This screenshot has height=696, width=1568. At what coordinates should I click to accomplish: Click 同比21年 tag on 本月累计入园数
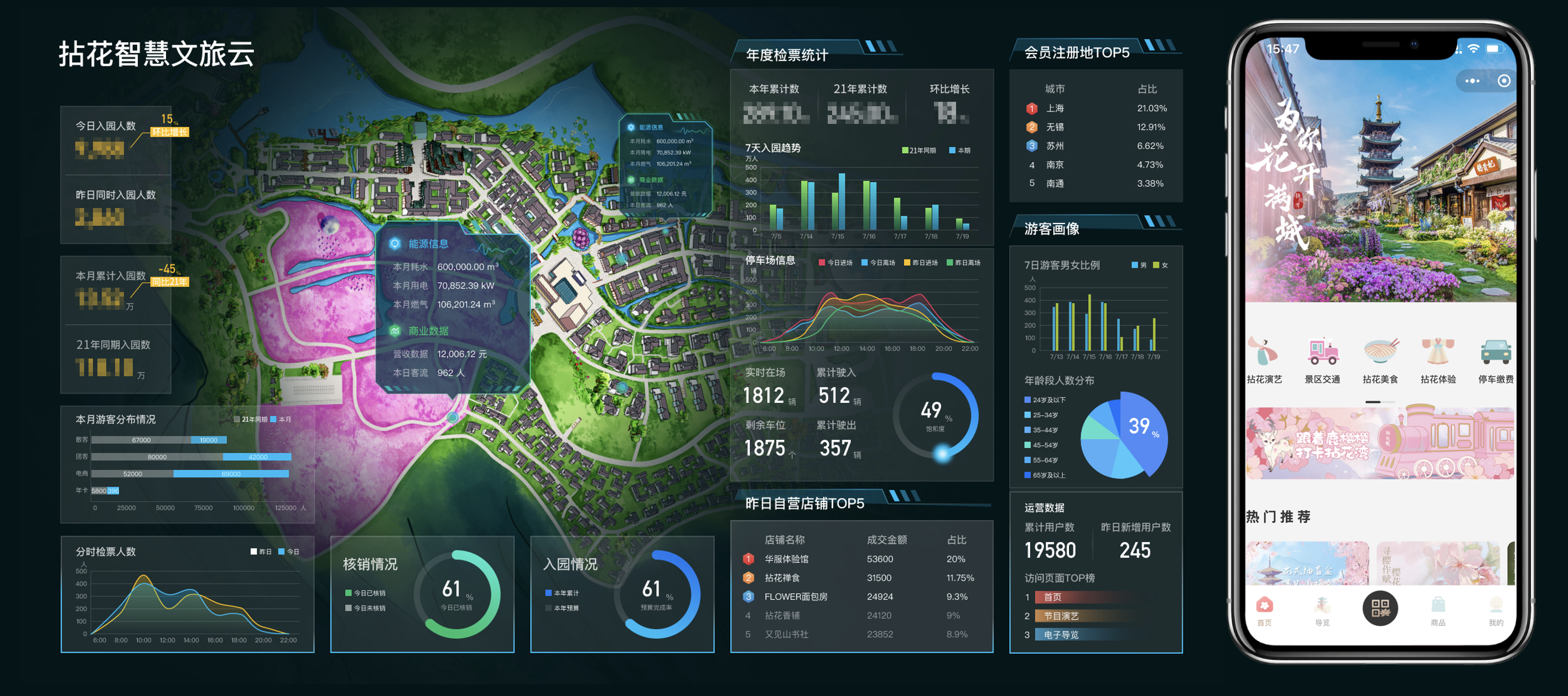170,282
